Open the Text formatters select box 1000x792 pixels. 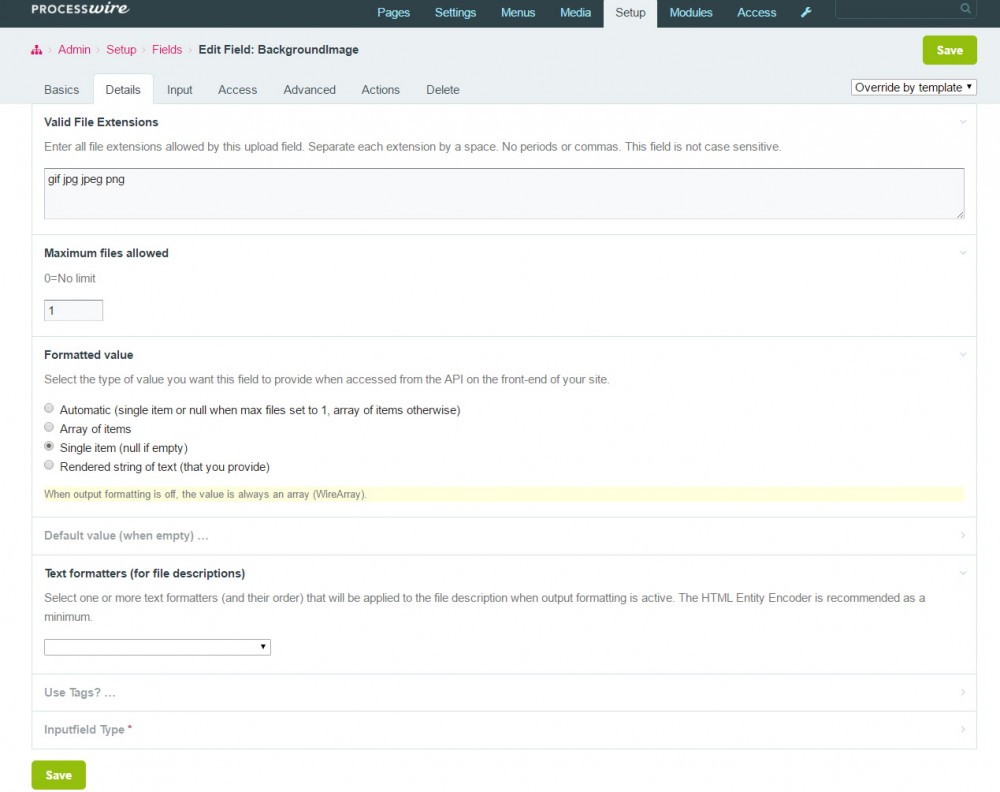click(157, 647)
